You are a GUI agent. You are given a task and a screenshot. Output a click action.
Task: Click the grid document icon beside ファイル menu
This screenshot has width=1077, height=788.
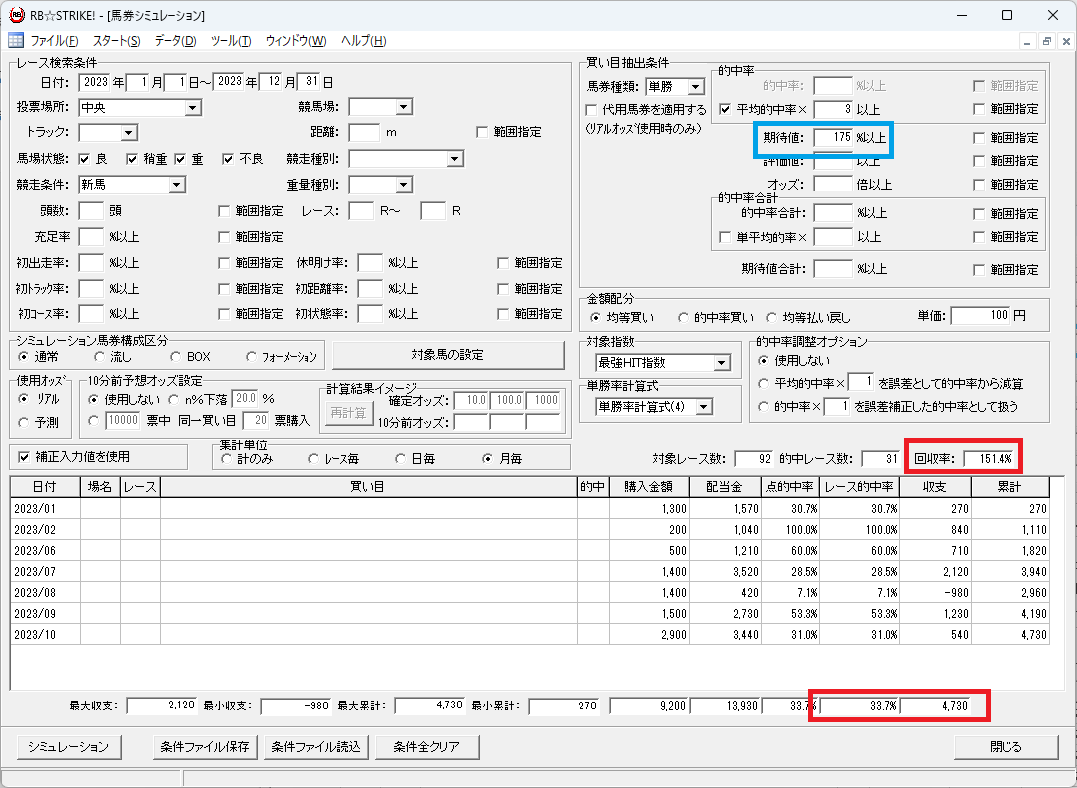(15, 41)
